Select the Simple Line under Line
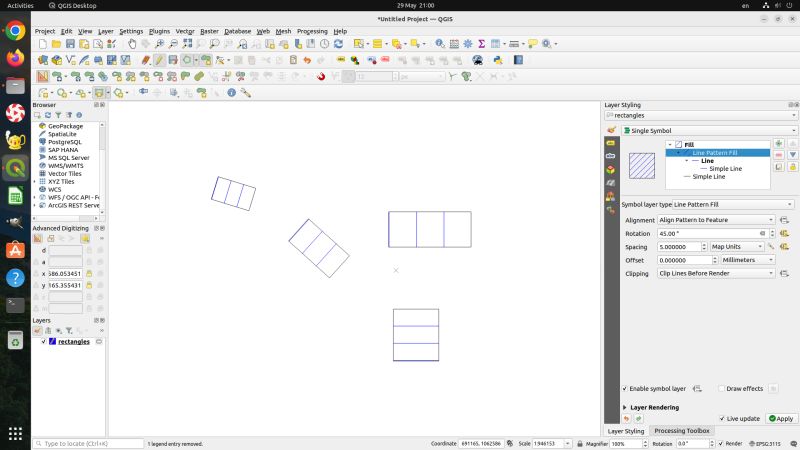The image size is (800, 450). [725, 168]
